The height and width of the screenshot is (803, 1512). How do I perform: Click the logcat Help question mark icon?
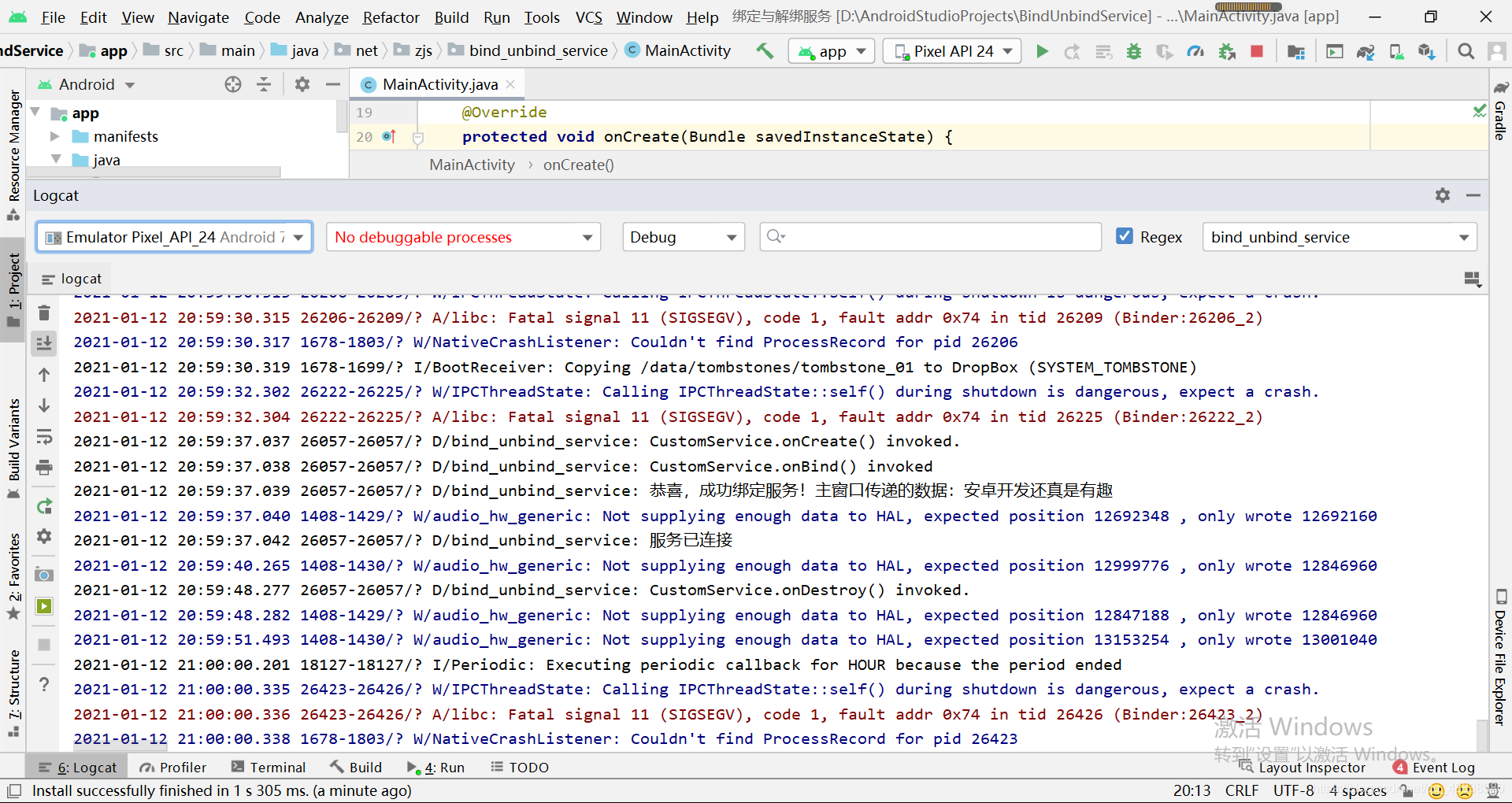pos(44,684)
